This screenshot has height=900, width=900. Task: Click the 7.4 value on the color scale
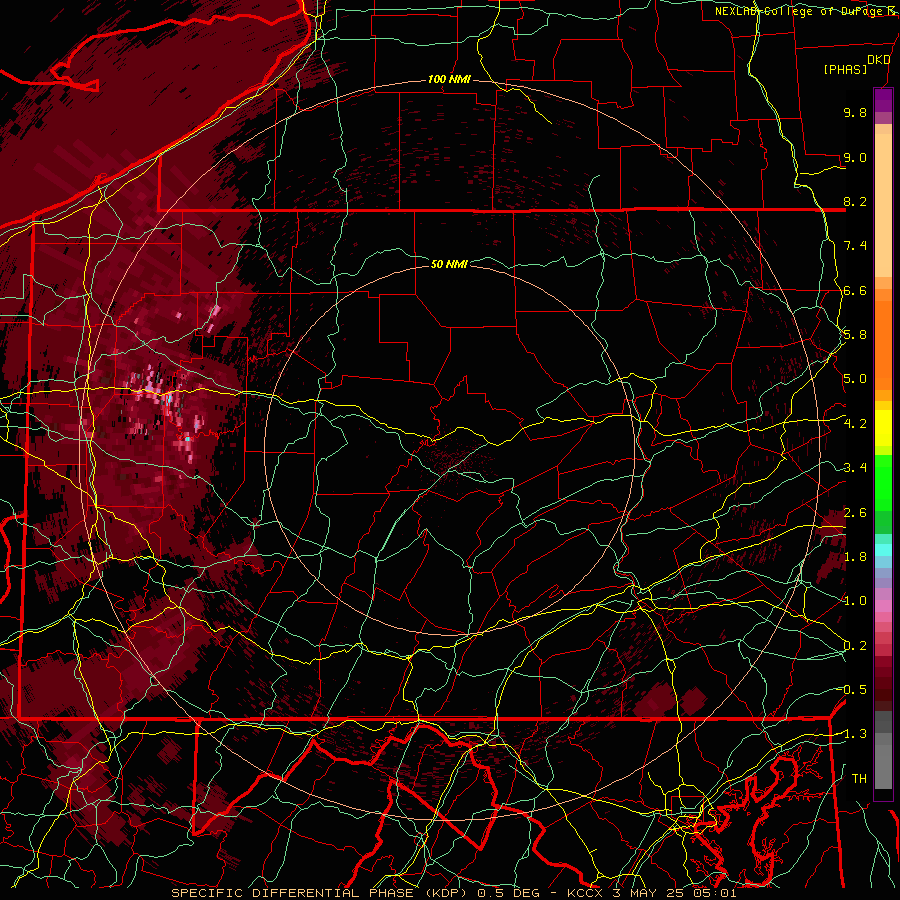855,246
